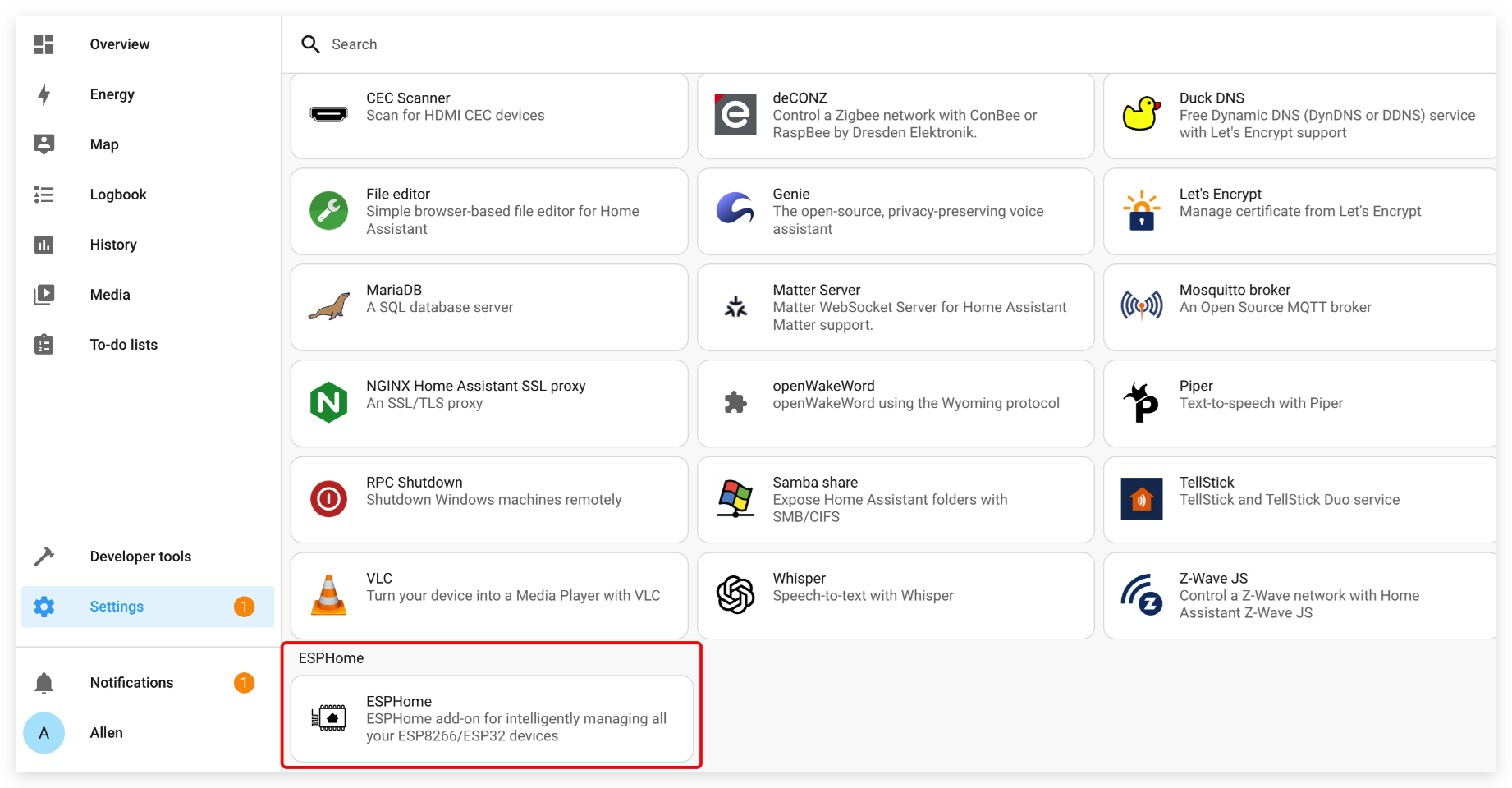This screenshot has height=788, width=1512.
Task: Click the Logbook list icon
Action: 44,195
